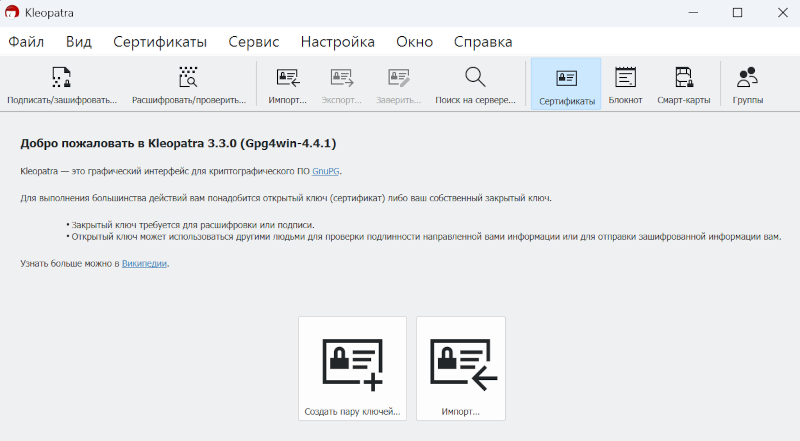Follow the GnuPG hyperlink
Viewport: 800px width, 441px height.
326,172
